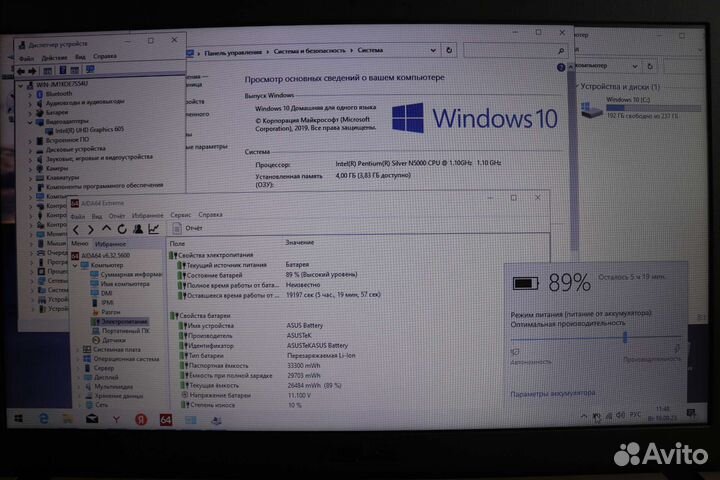Click Значение column header in AIDA64
The height and width of the screenshot is (480, 720).
pos(300,242)
